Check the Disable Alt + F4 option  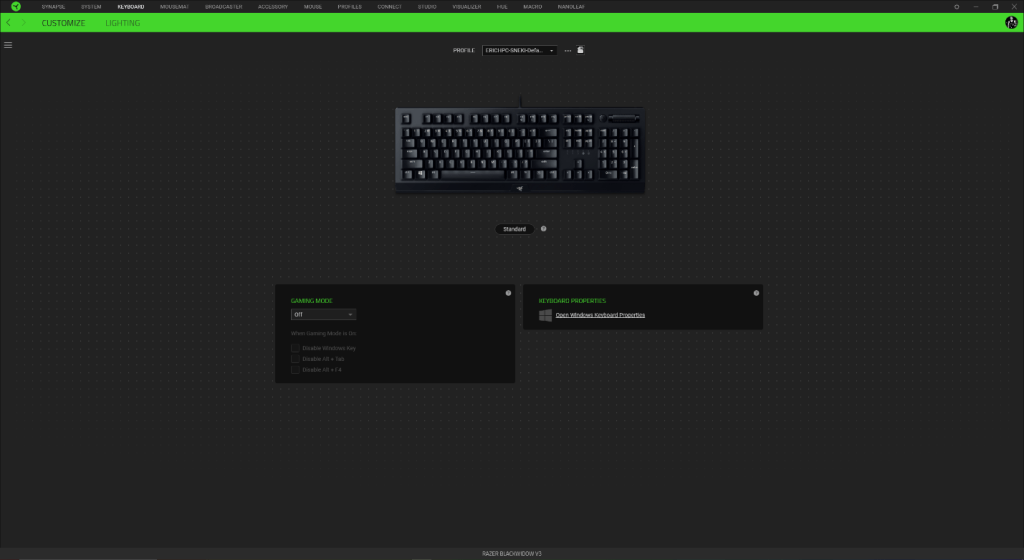295,369
